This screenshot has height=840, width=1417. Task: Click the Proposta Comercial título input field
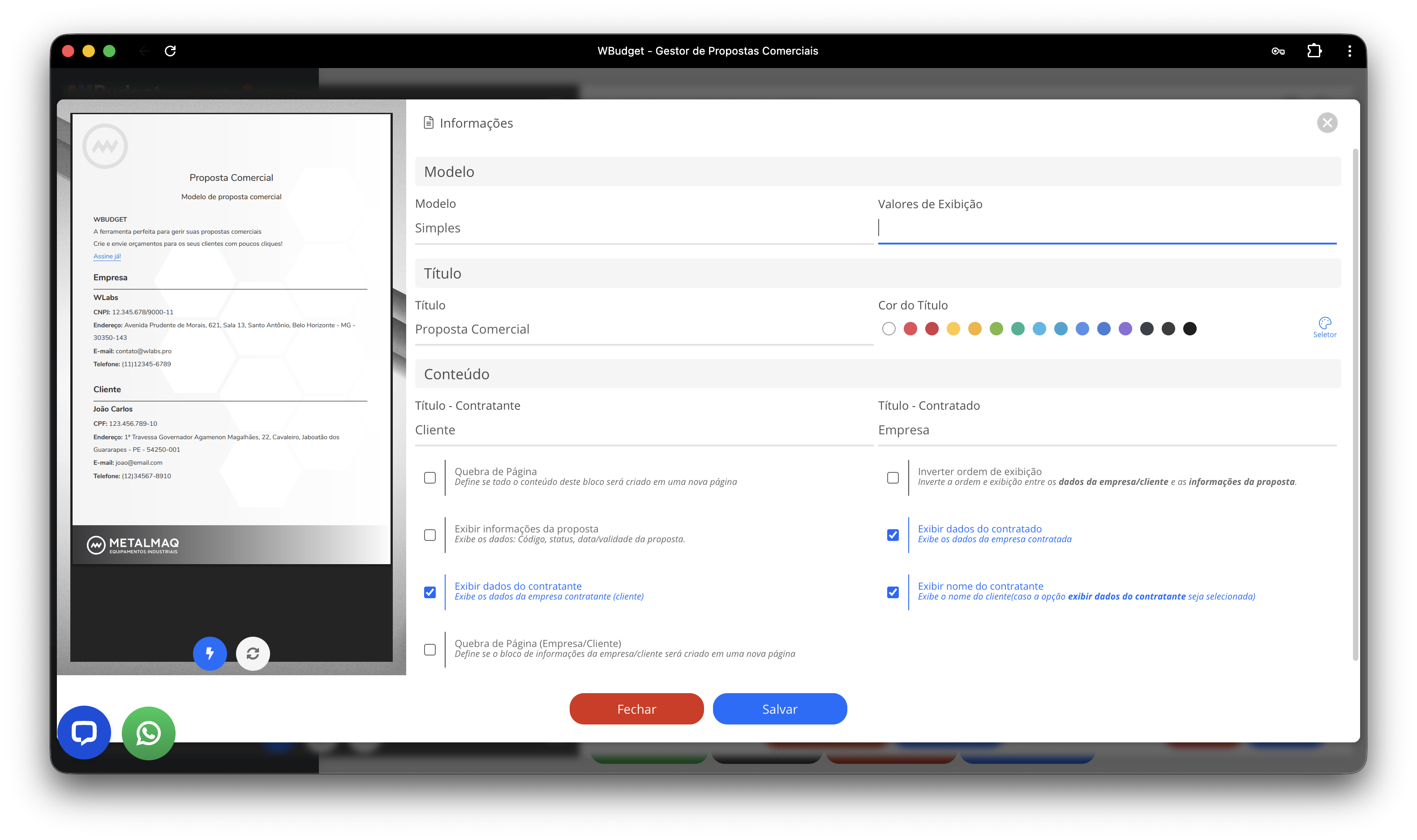643,330
